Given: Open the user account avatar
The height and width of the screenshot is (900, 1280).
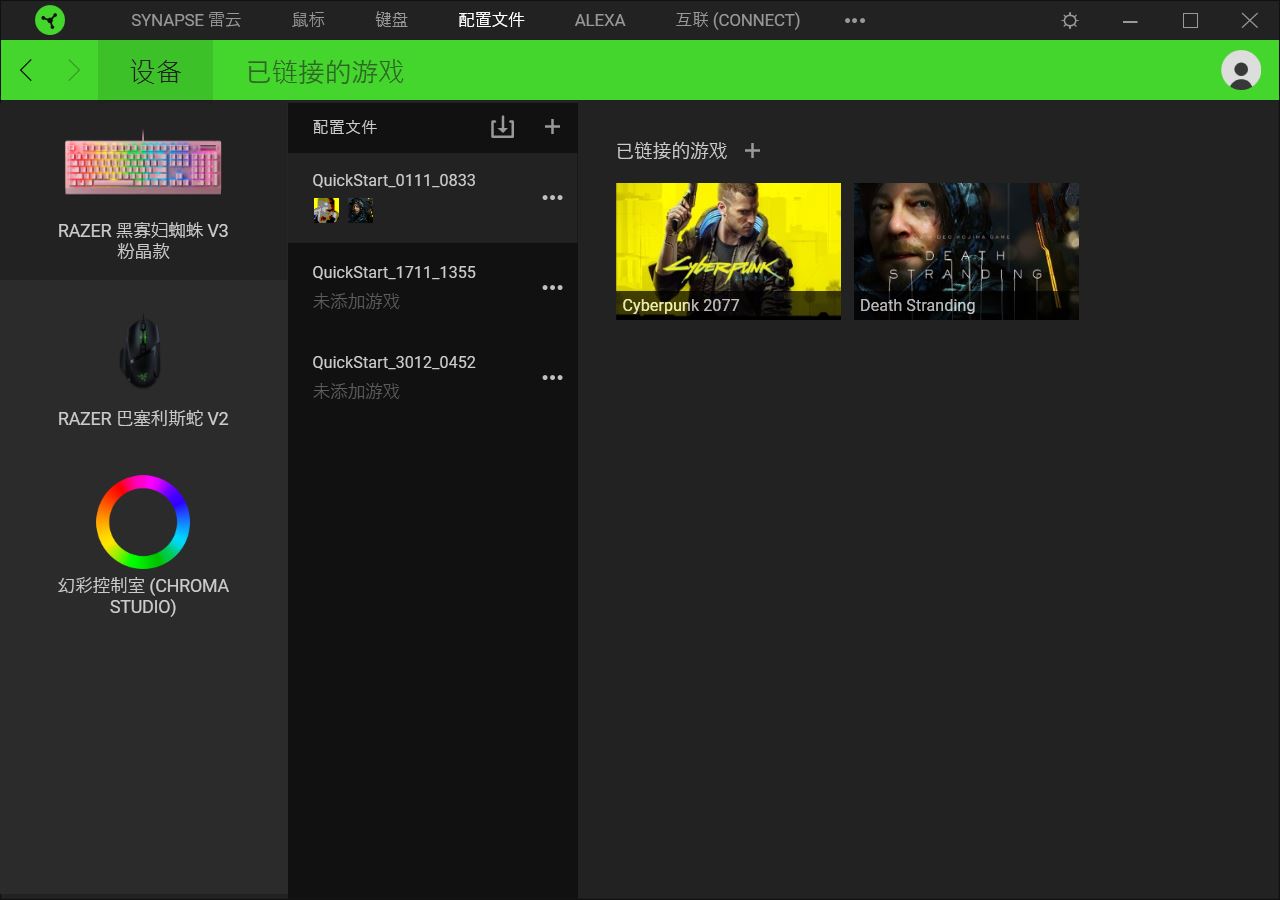Looking at the screenshot, I should coord(1241,71).
